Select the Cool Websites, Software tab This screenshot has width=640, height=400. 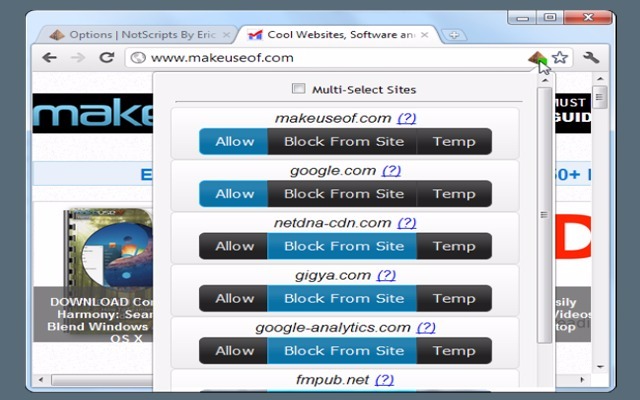click(x=330, y=35)
